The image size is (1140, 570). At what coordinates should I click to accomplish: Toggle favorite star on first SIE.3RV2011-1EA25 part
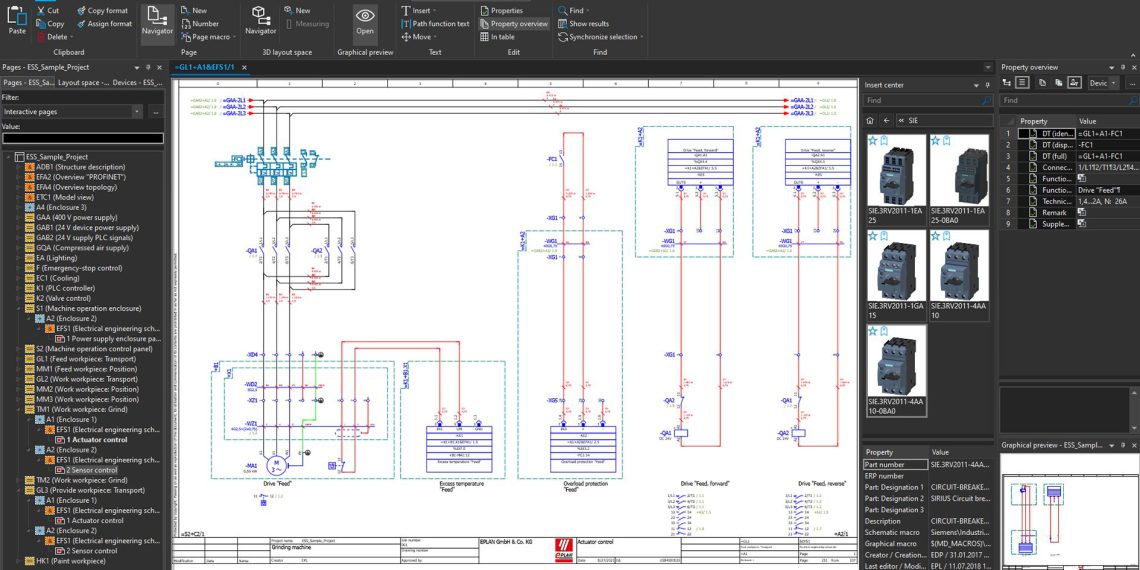[x=872, y=142]
